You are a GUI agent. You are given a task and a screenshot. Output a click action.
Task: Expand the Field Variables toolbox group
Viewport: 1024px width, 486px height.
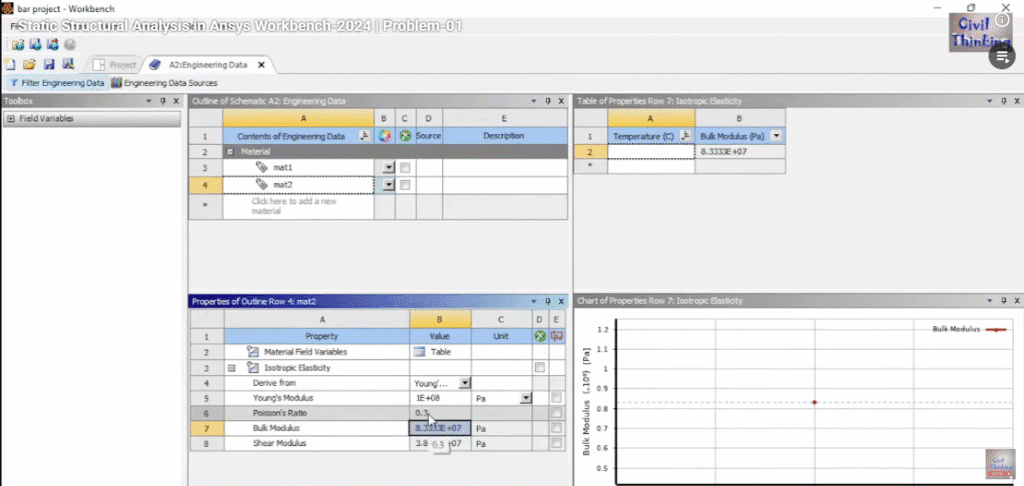point(10,119)
